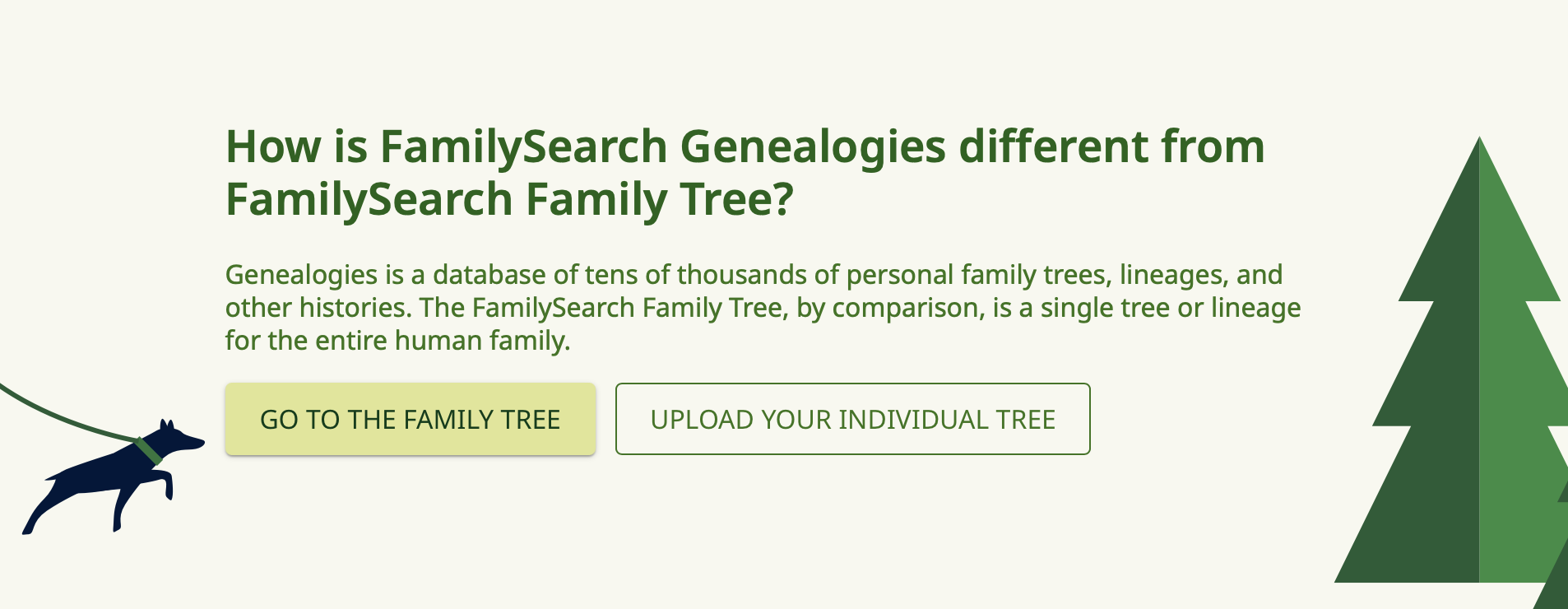The height and width of the screenshot is (609, 1568).
Task: Select the green collar on the dog
Action: [149, 451]
